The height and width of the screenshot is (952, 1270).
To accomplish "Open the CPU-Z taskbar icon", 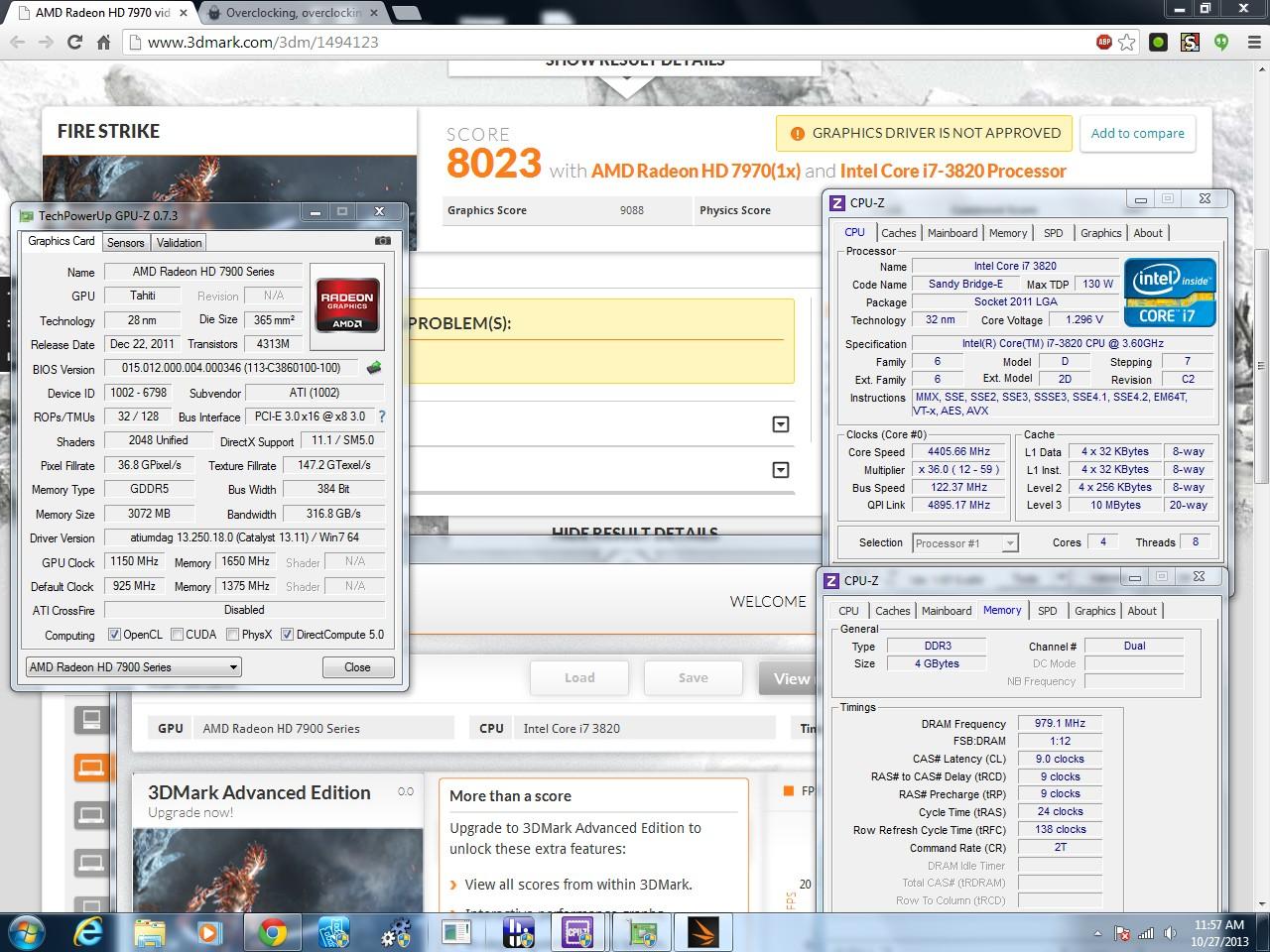I will pyautogui.click(x=578, y=932).
